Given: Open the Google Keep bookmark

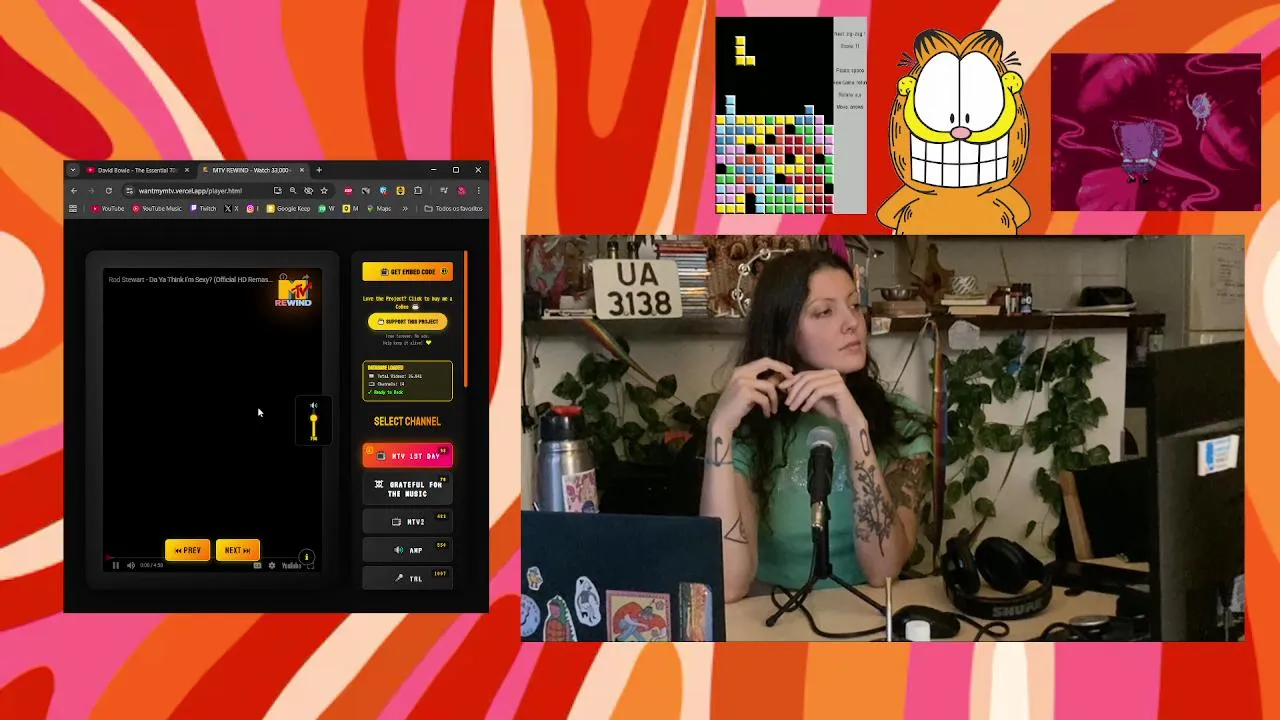Looking at the screenshot, I should point(288,209).
